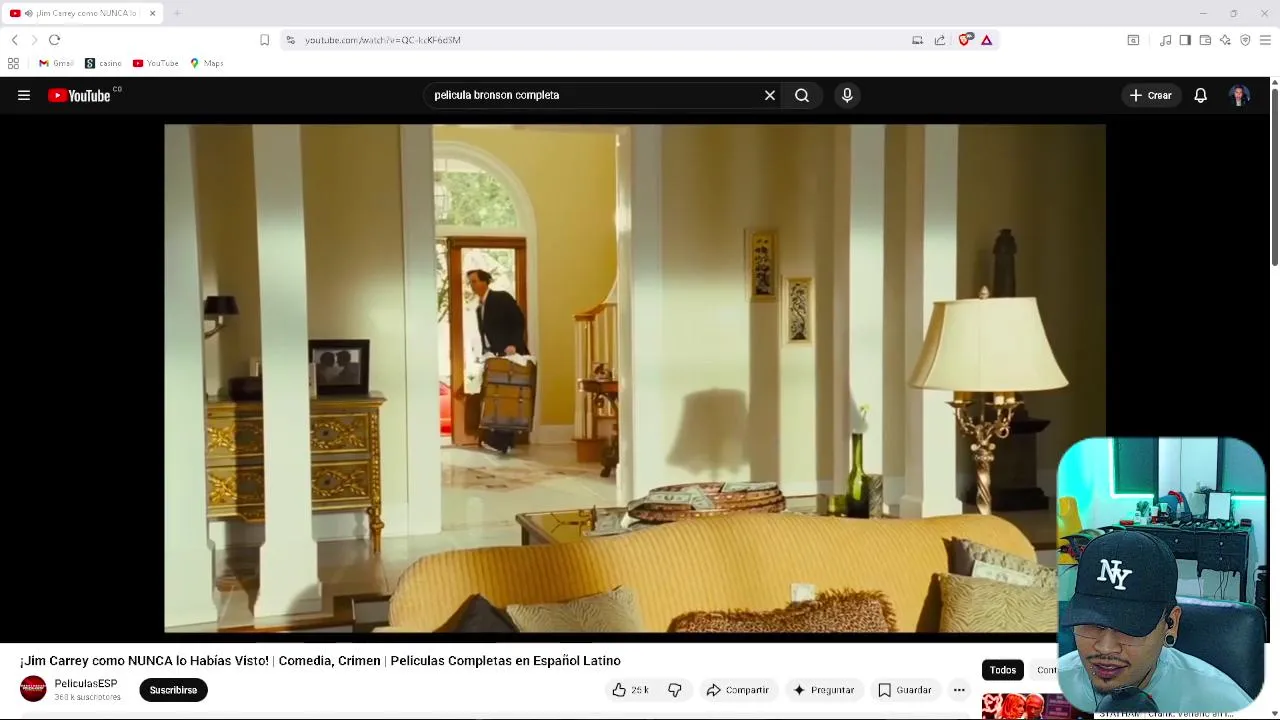The image size is (1280, 720).
Task: Start voice search with the microphone
Action: click(847, 95)
